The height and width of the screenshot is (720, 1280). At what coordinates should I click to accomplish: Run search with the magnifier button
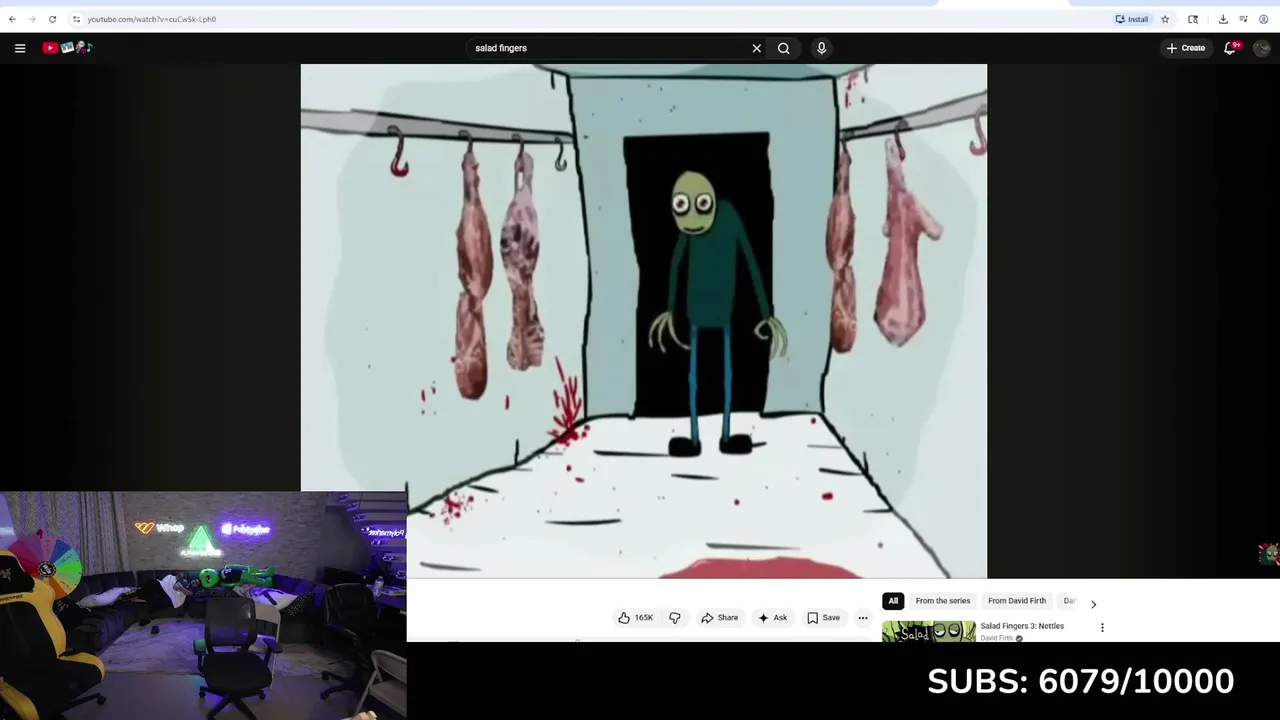click(784, 48)
